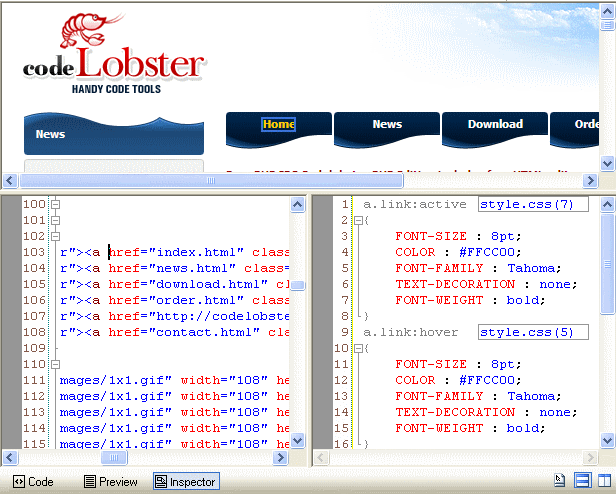616x494 pixels.
Task: Click scroll-down arrow of HTML code pane
Action: click(x=297, y=440)
